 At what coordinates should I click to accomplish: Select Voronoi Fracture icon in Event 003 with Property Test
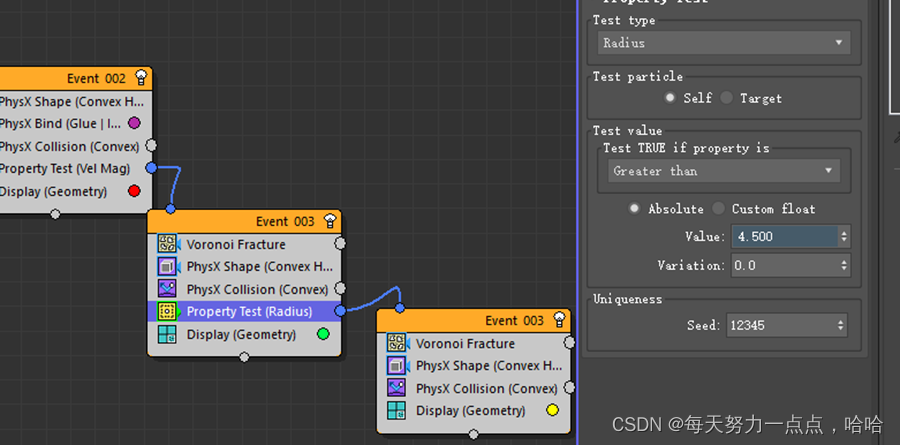[x=167, y=244]
